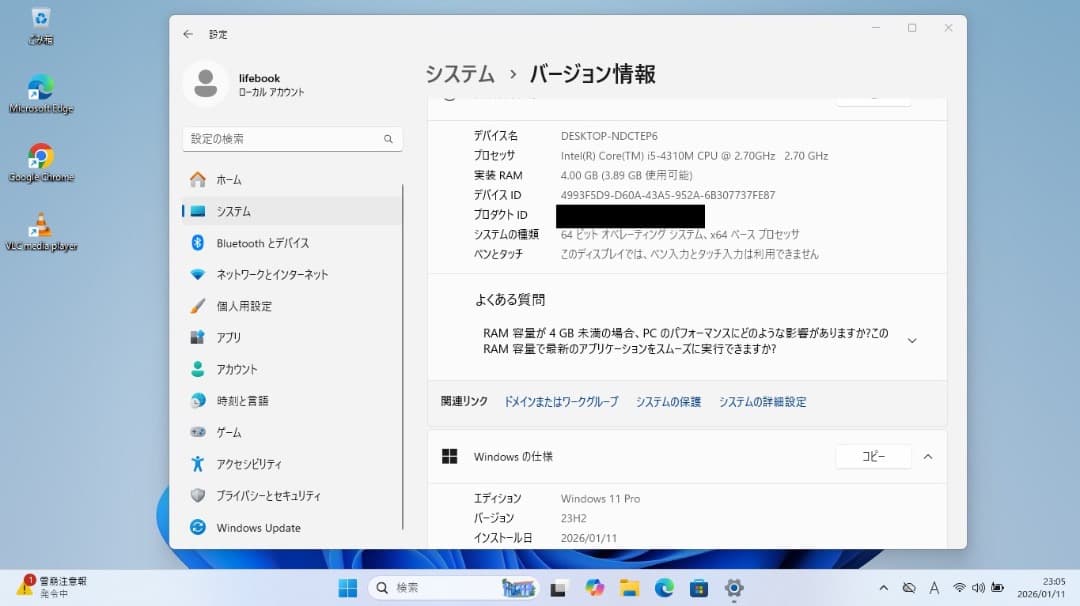Image resolution: width=1080 pixels, height=606 pixels.
Task: Show hidden system tray icons
Action: [x=884, y=588]
